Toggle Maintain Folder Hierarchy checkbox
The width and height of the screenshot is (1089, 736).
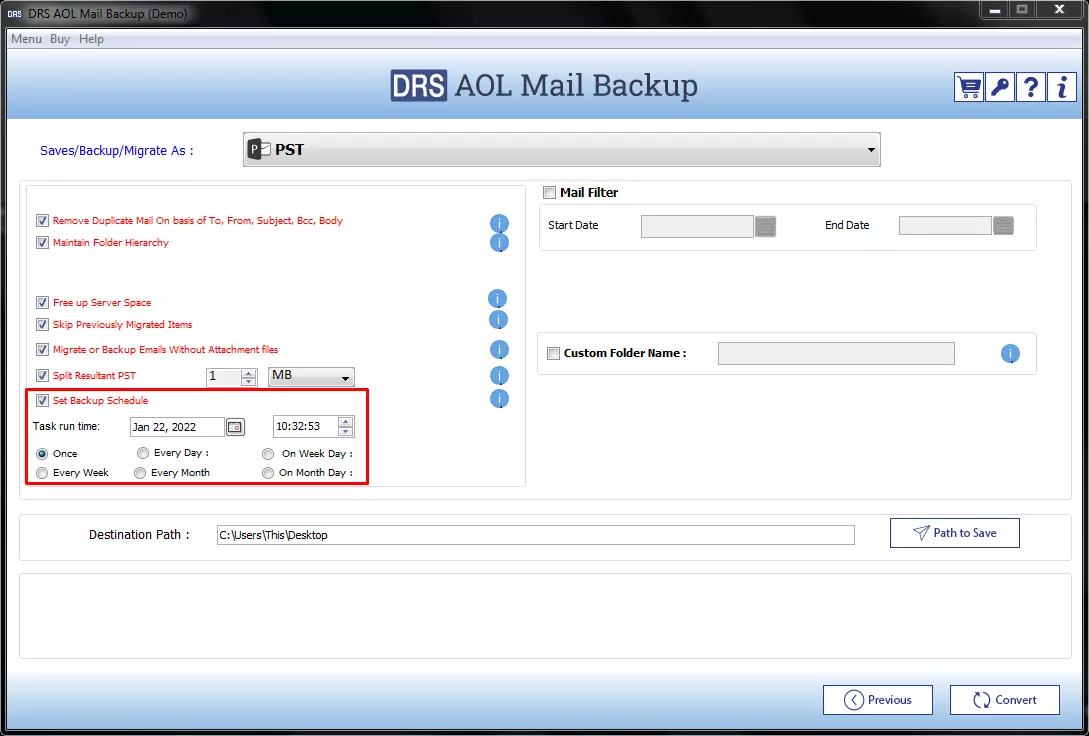coord(42,243)
